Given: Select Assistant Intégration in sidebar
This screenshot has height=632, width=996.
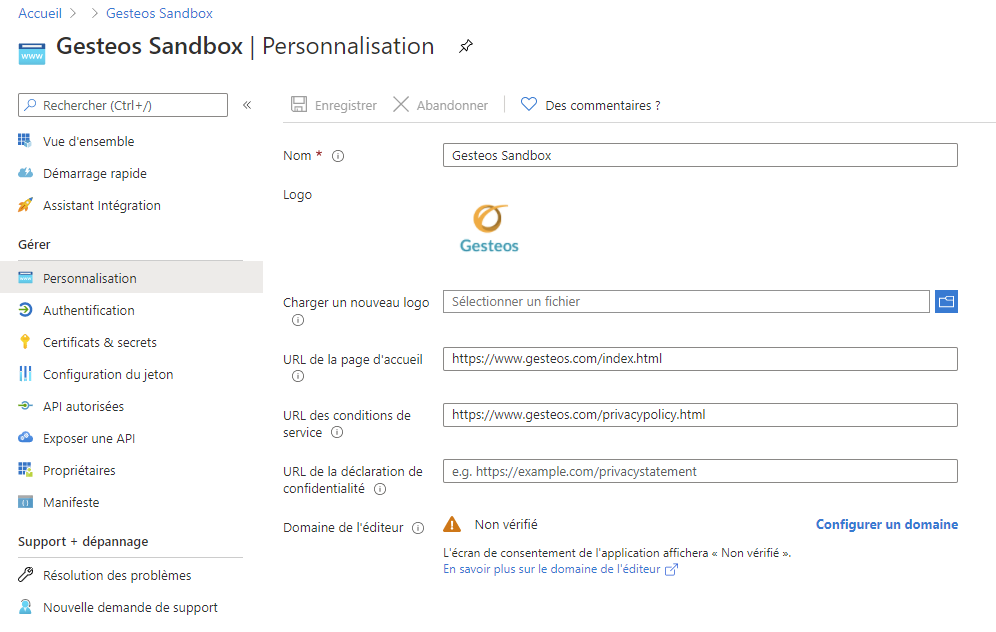Looking at the screenshot, I should pos(101,206).
